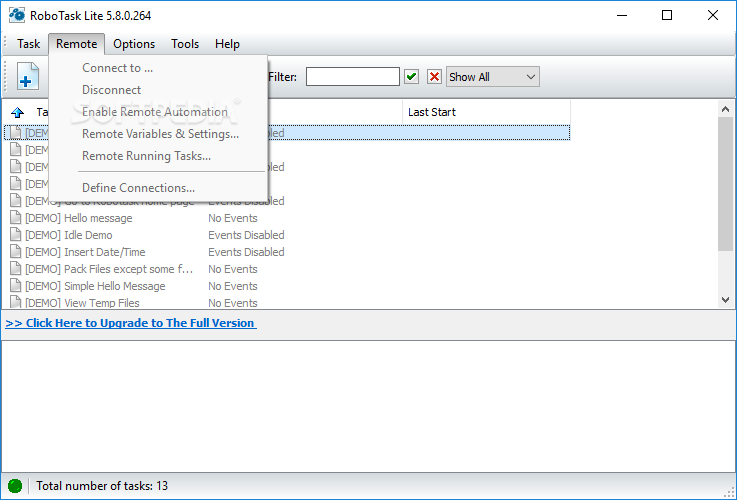Click the task list vertical scrollbar thumb
The height and width of the screenshot is (500, 737).
click(725, 184)
